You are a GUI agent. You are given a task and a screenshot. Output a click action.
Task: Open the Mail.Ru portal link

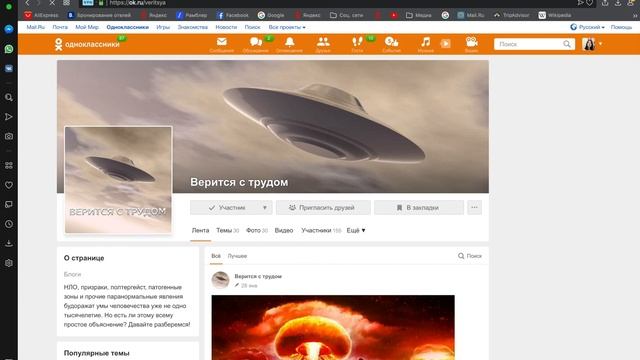pyautogui.click(x=36, y=27)
